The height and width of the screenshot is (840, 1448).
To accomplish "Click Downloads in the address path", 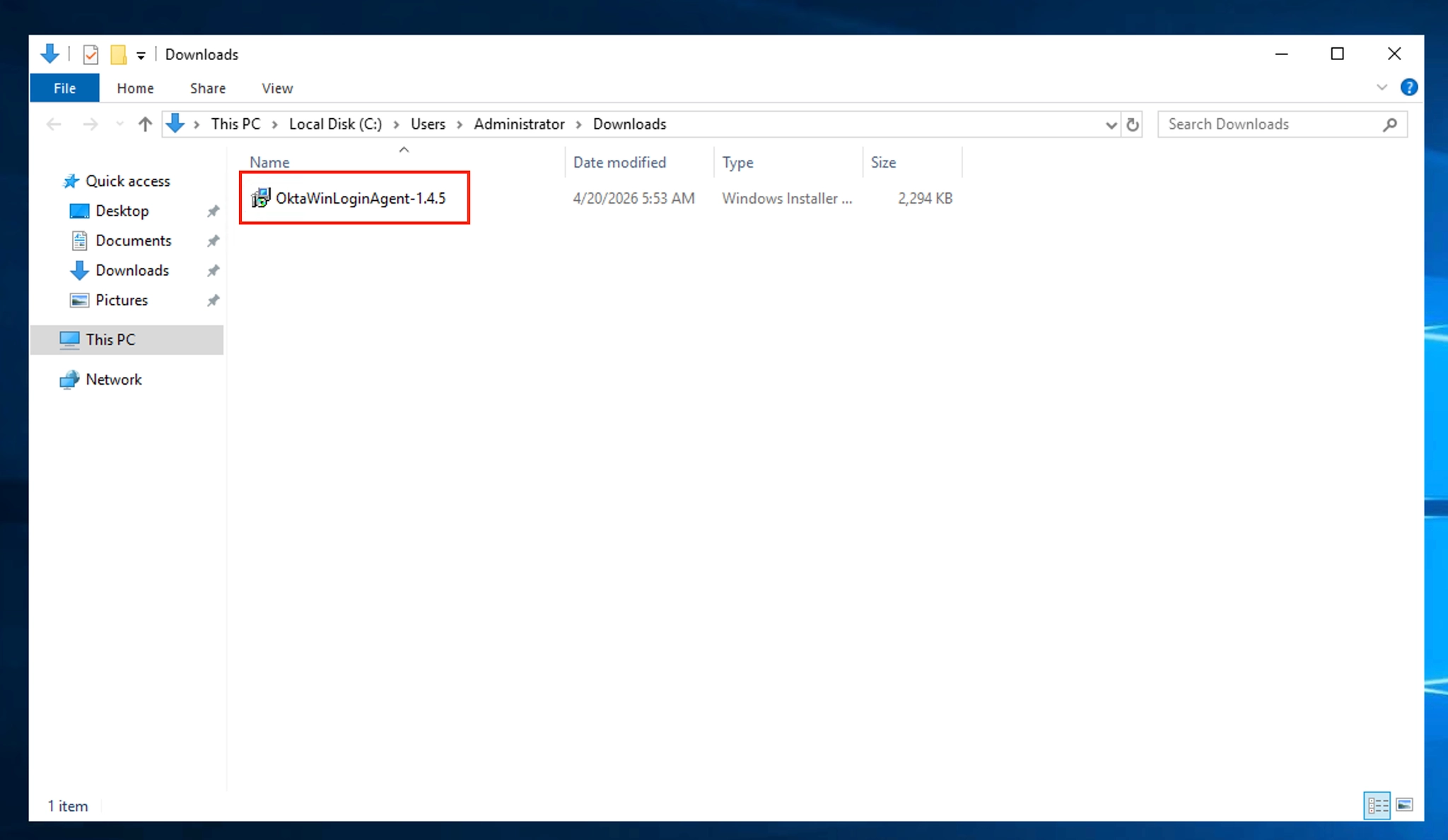I will click(629, 124).
